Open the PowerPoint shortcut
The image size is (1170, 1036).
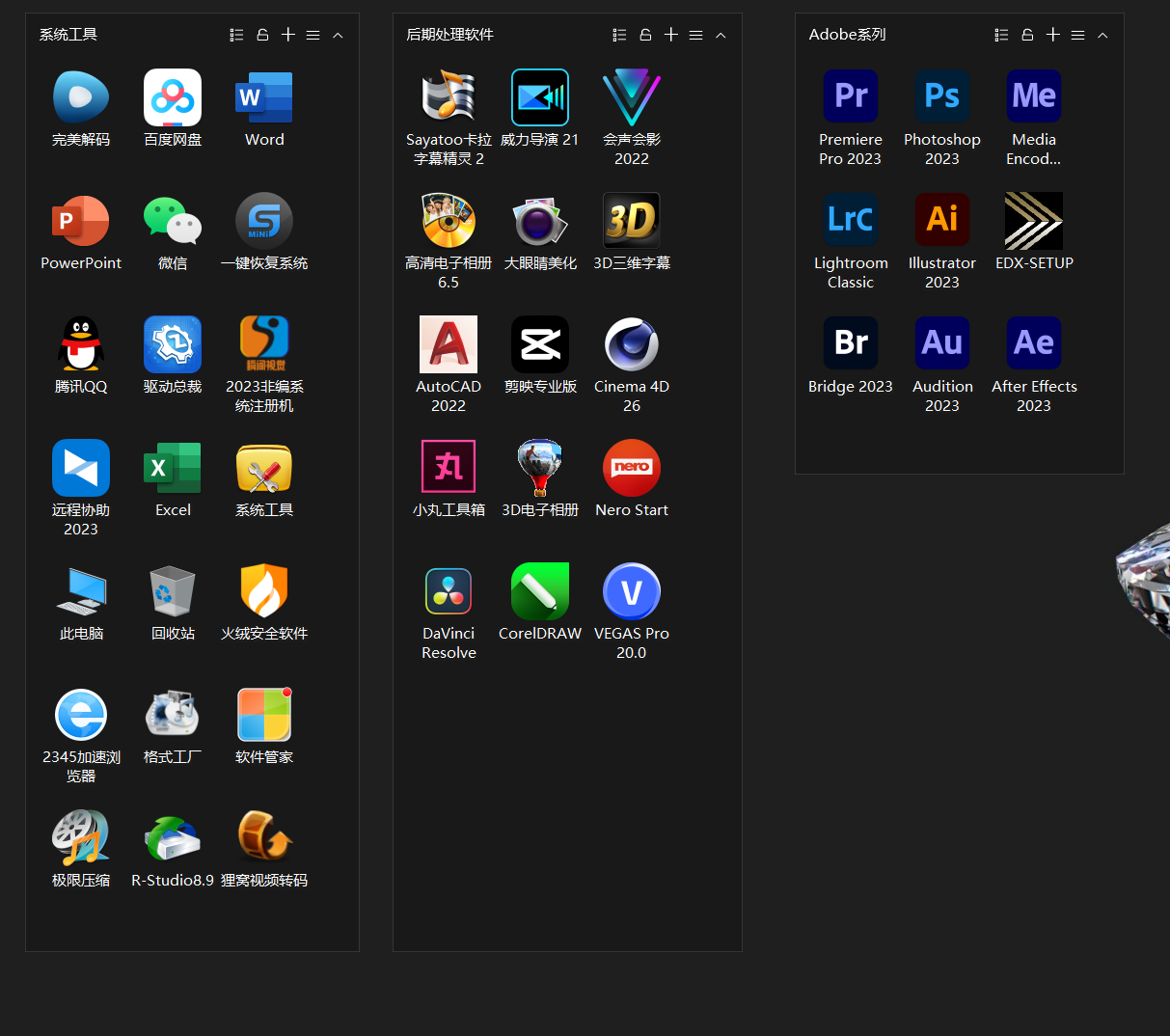pyautogui.click(x=81, y=221)
